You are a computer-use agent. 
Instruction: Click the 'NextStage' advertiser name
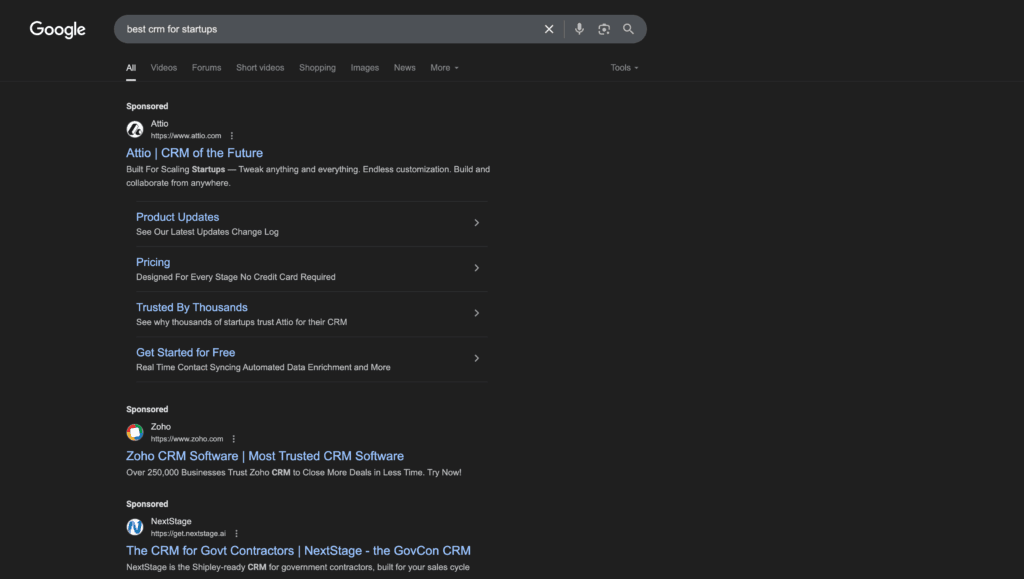coord(171,521)
